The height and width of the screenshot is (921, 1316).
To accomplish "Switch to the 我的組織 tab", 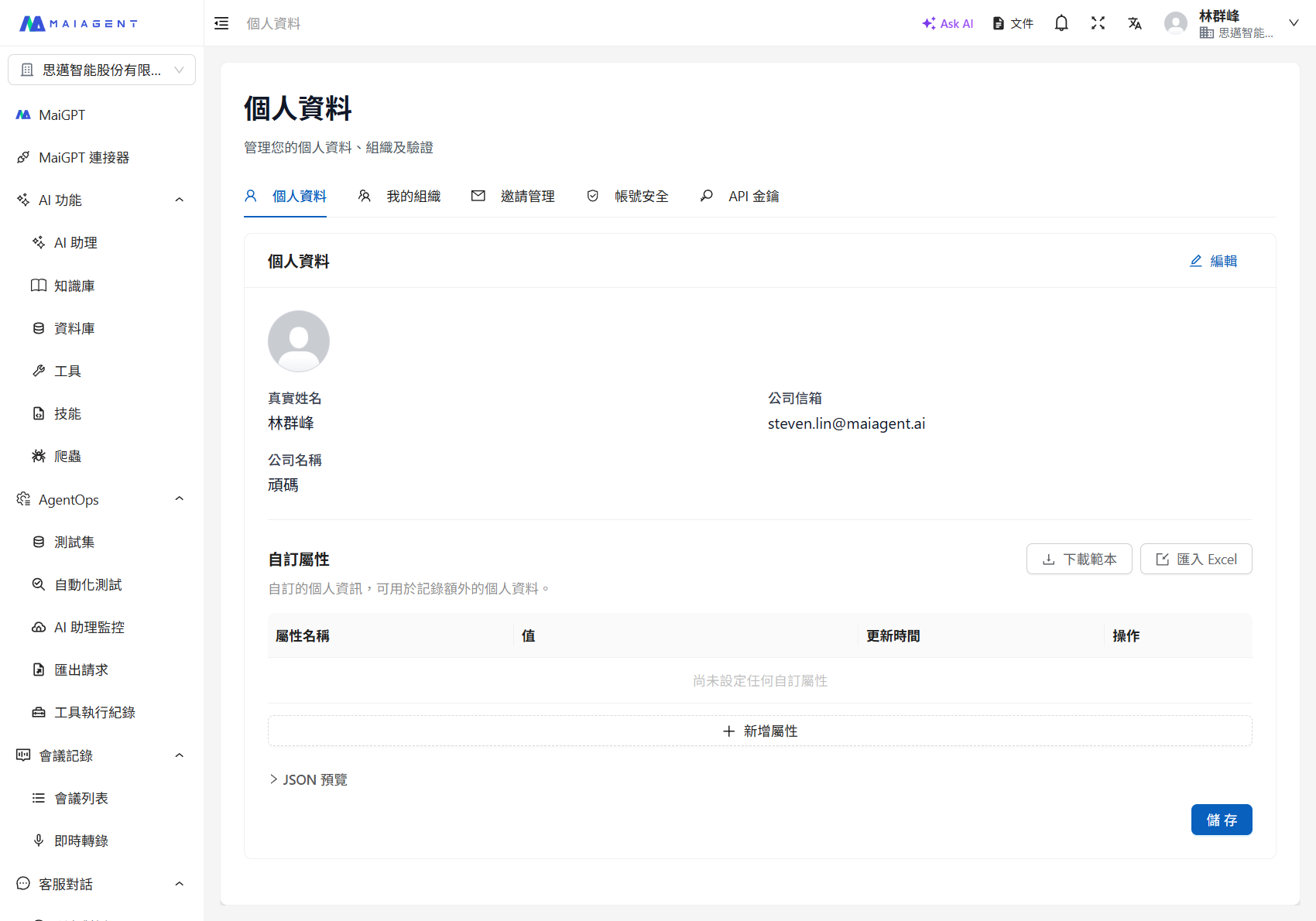I will click(399, 197).
